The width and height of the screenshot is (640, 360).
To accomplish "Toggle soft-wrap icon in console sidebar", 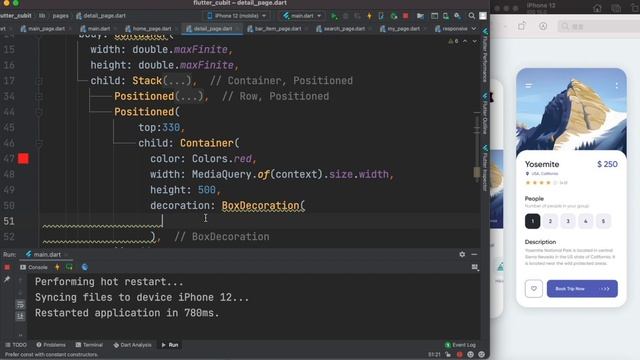I will tap(20, 304).
